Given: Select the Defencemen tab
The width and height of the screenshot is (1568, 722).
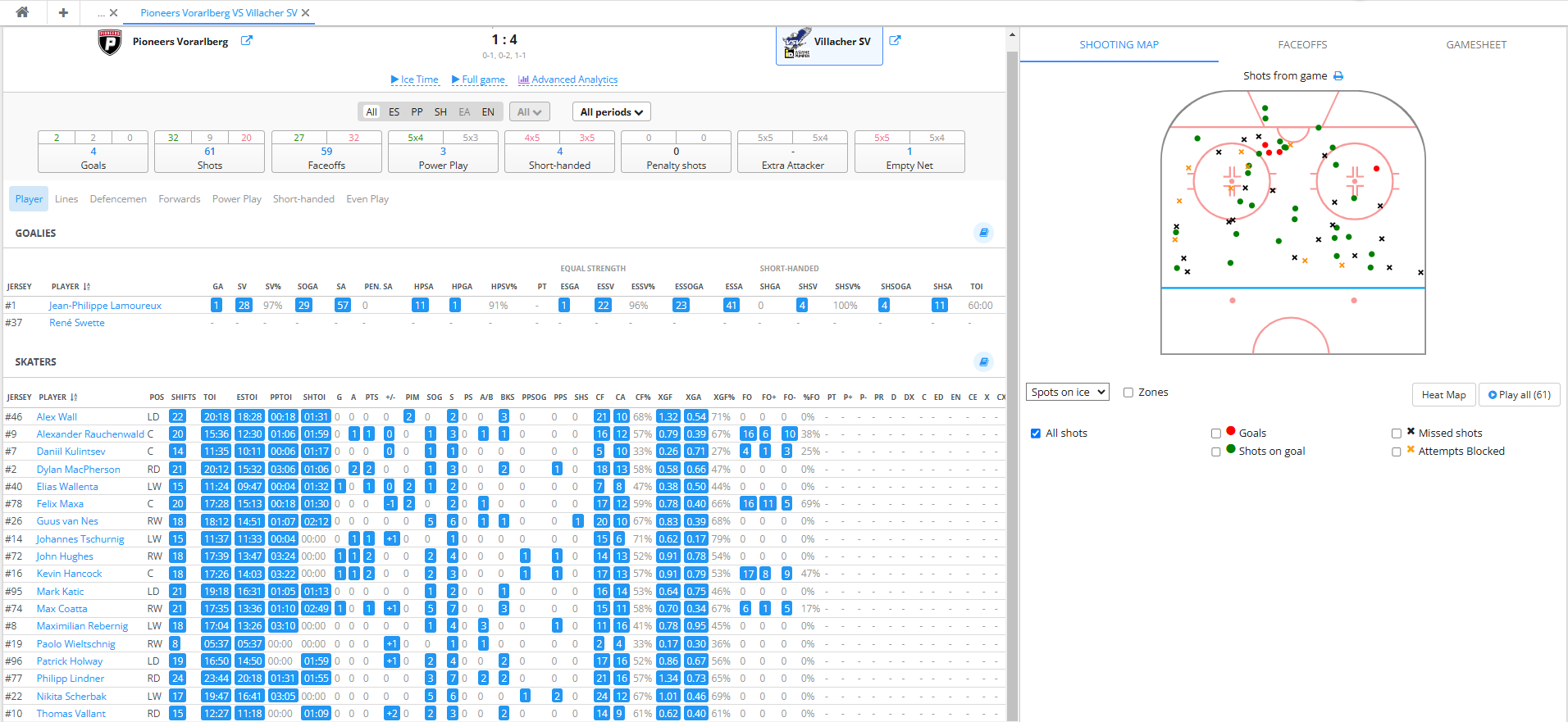Looking at the screenshot, I should coord(118,199).
